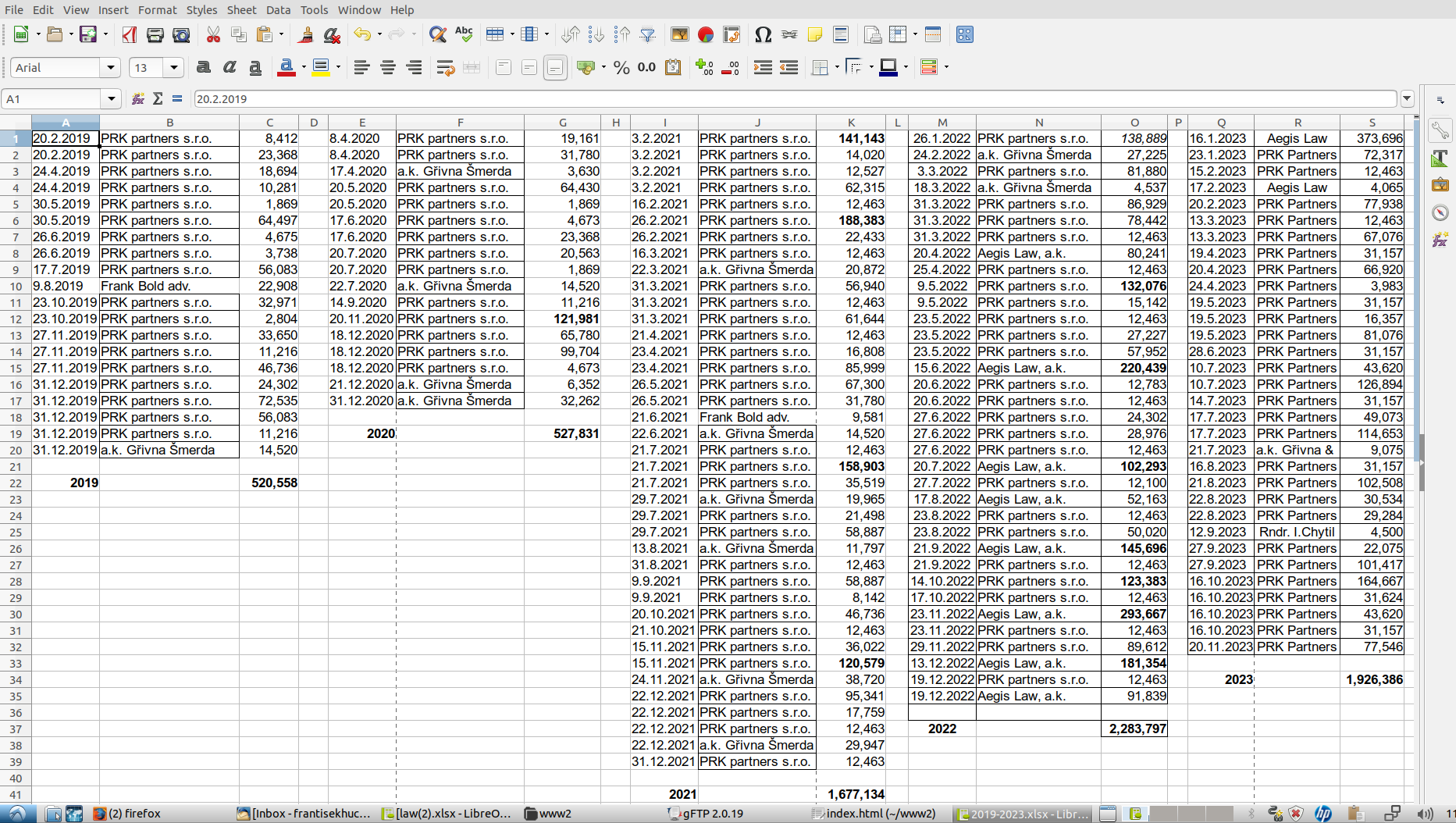The width and height of the screenshot is (1456, 823).
Task: Open the Borders dropdown arrow
Action: tap(837, 67)
